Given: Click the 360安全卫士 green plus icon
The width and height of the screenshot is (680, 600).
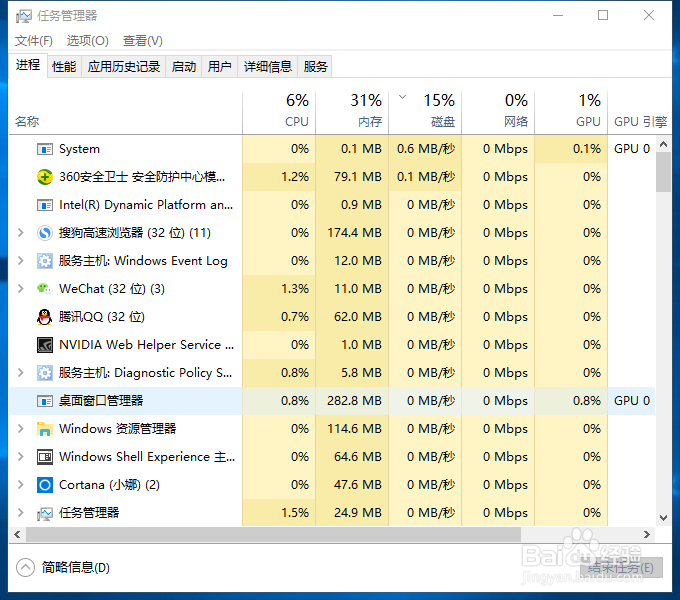Looking at the screenshot, I should (45, 177).
